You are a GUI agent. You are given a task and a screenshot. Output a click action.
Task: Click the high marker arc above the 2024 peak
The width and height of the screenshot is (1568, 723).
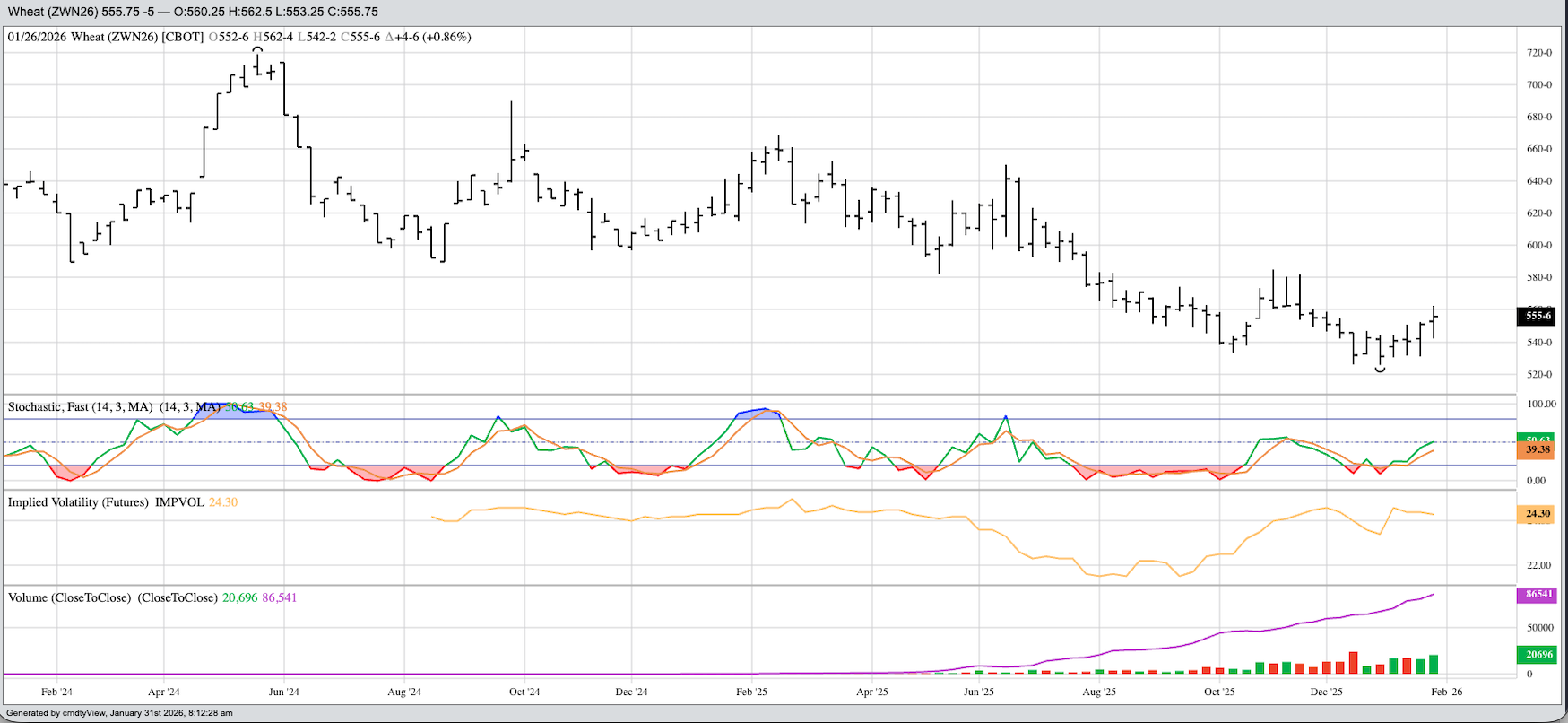pyautogui.click(x=258, y=49)
